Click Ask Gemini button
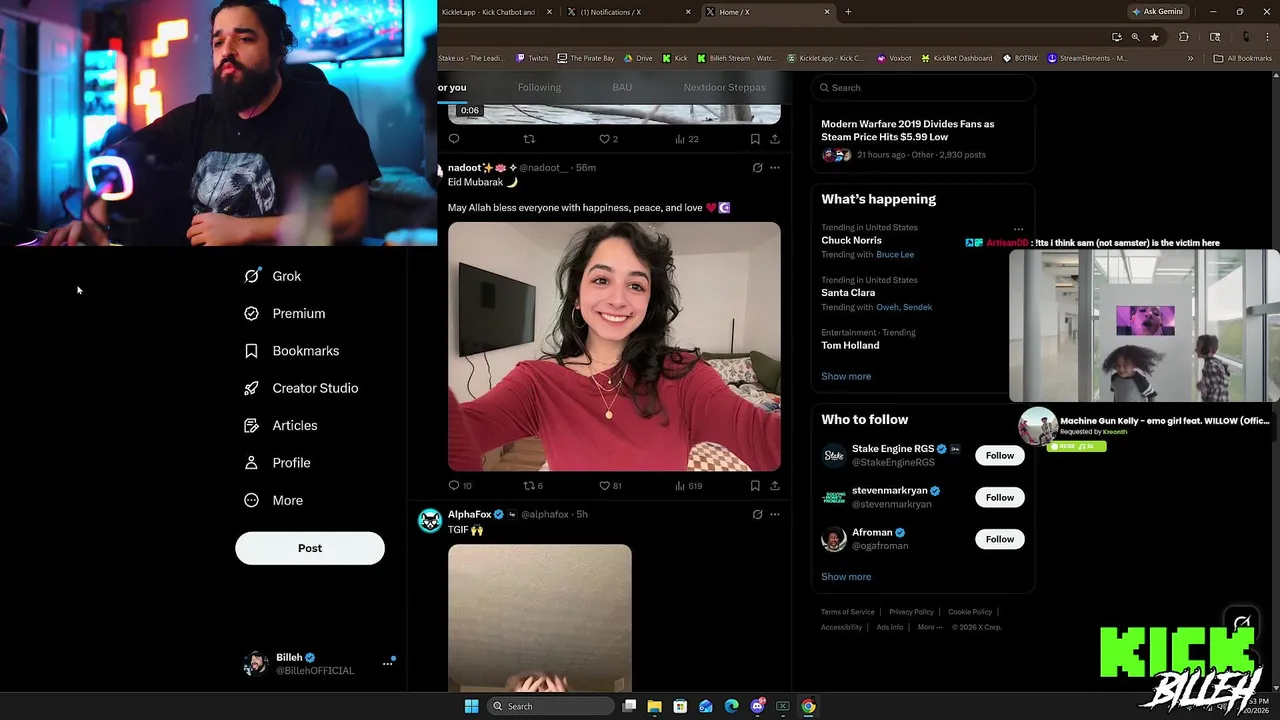1280x720 pixels. pyautogui.click(x=1157, y=12)
